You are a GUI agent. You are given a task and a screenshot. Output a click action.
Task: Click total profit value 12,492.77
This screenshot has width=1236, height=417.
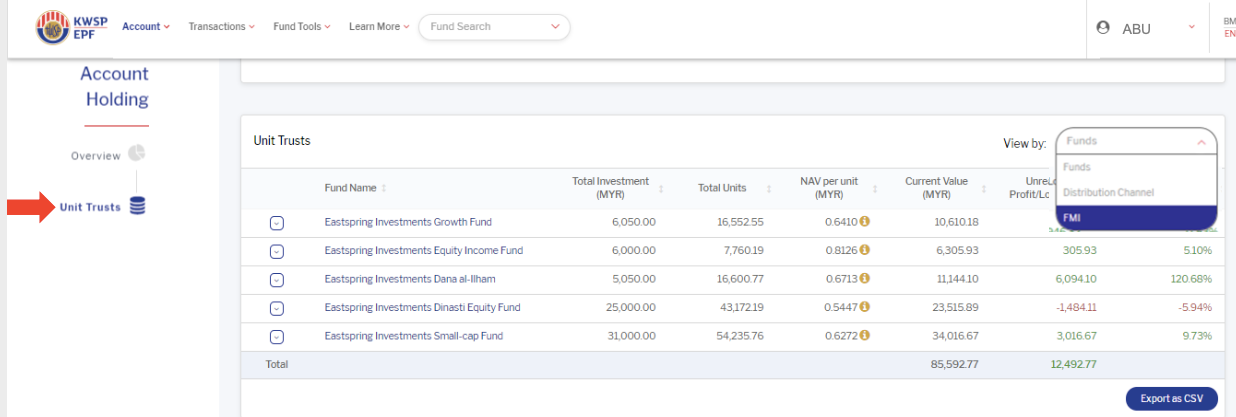coord(1074,364)
